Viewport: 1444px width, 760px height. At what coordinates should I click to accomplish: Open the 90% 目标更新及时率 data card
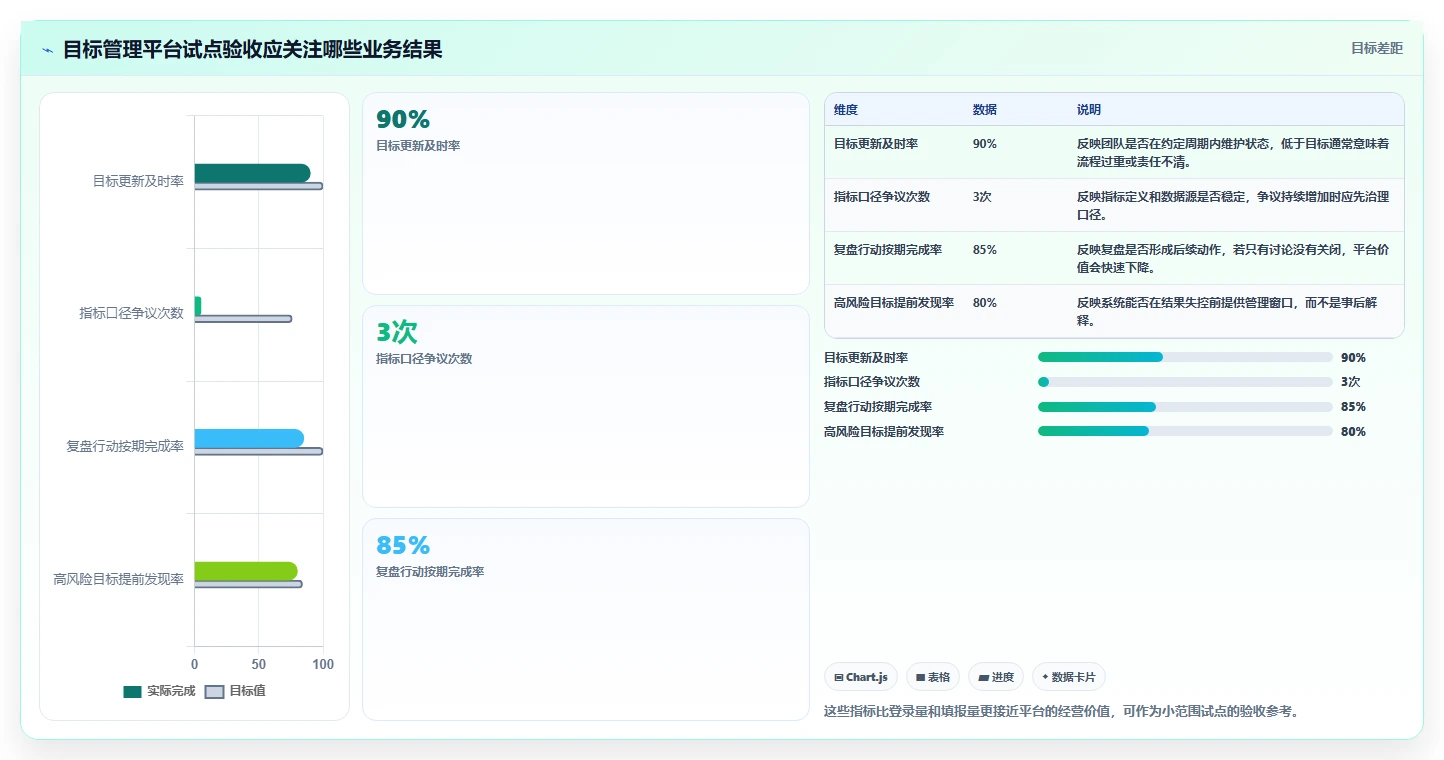[x=585, y=194]
